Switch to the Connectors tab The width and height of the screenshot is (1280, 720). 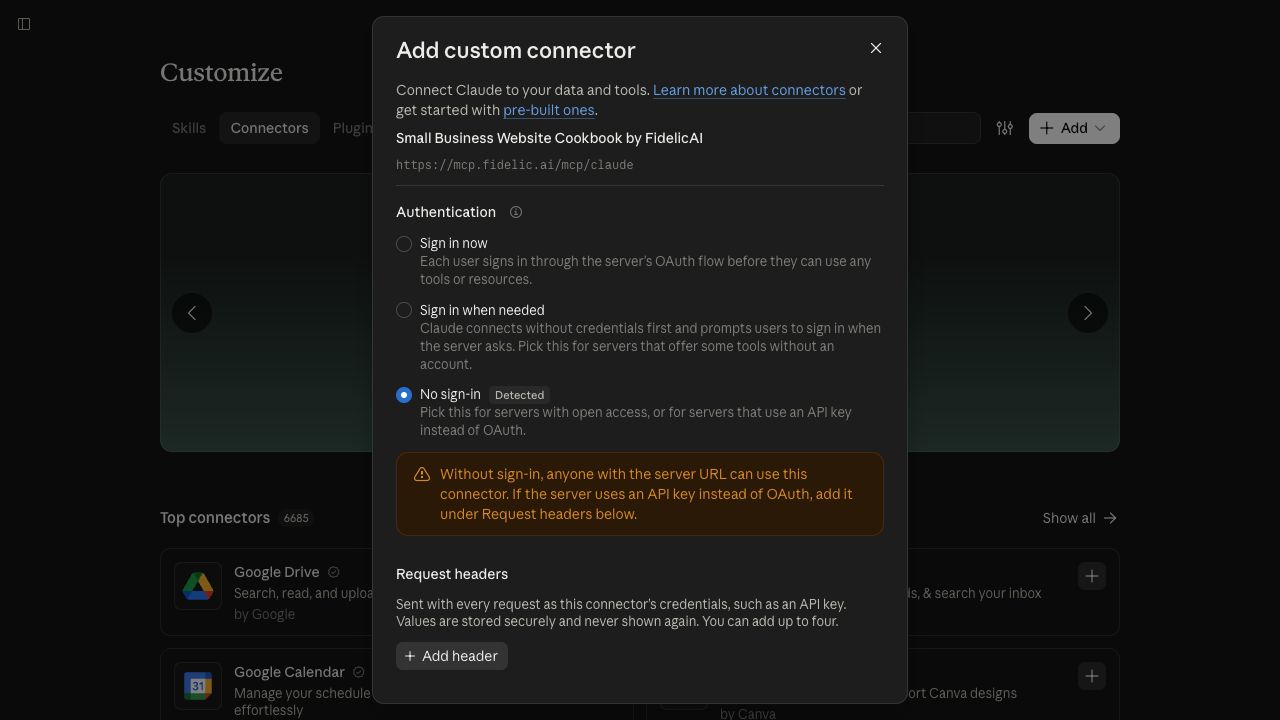[269, 128]
